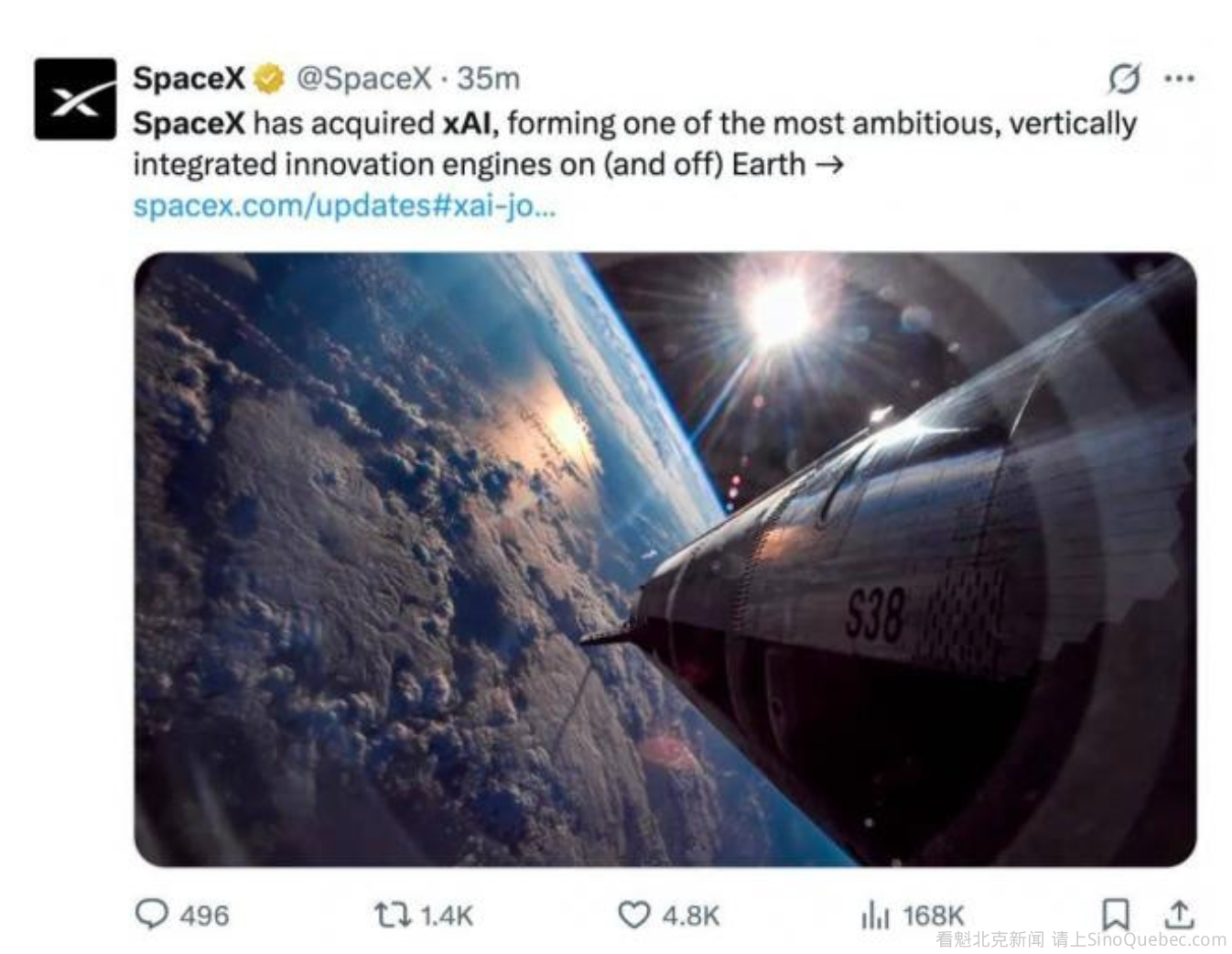Click the repost arrows icon
This screenshot has height=954, width=1232.
[x=393, y=914]
